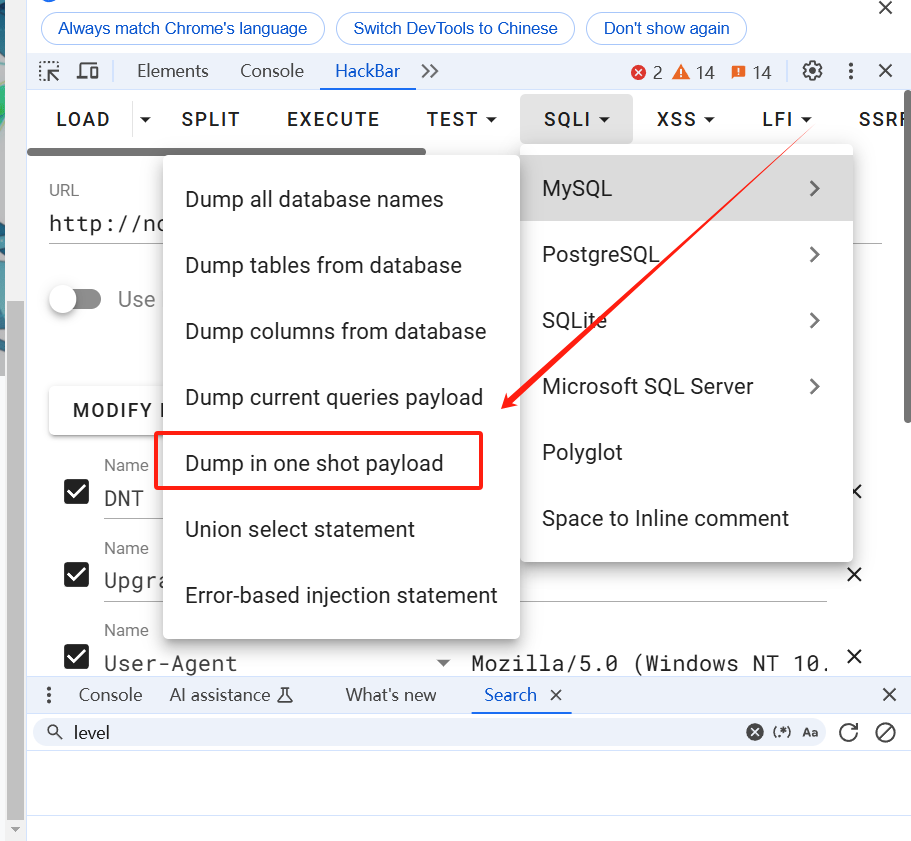Remove the Upgrade header row
The image size is (911, 841).
click(x=854, y=574)
